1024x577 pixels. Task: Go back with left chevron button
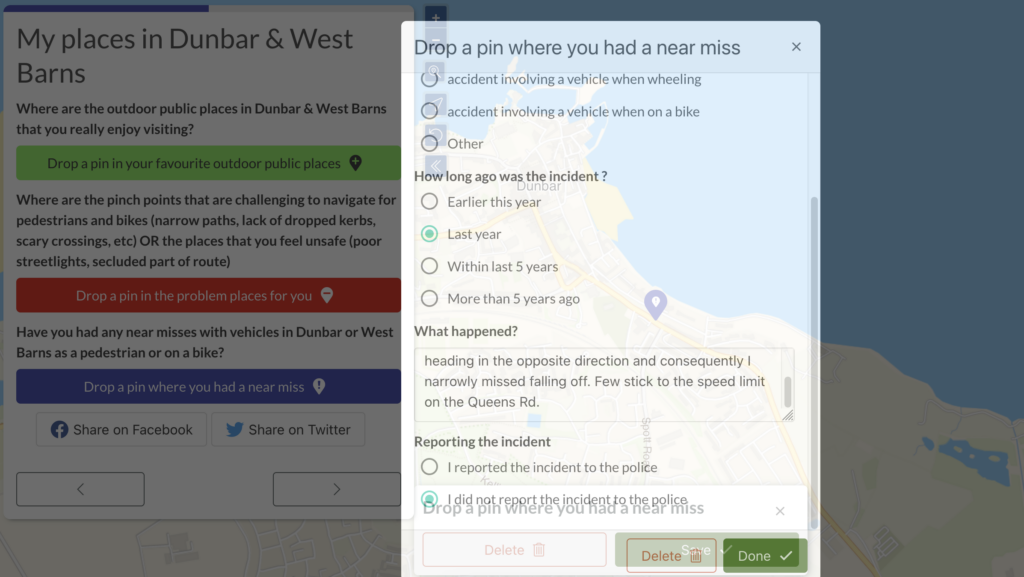(x=80, y=489)
